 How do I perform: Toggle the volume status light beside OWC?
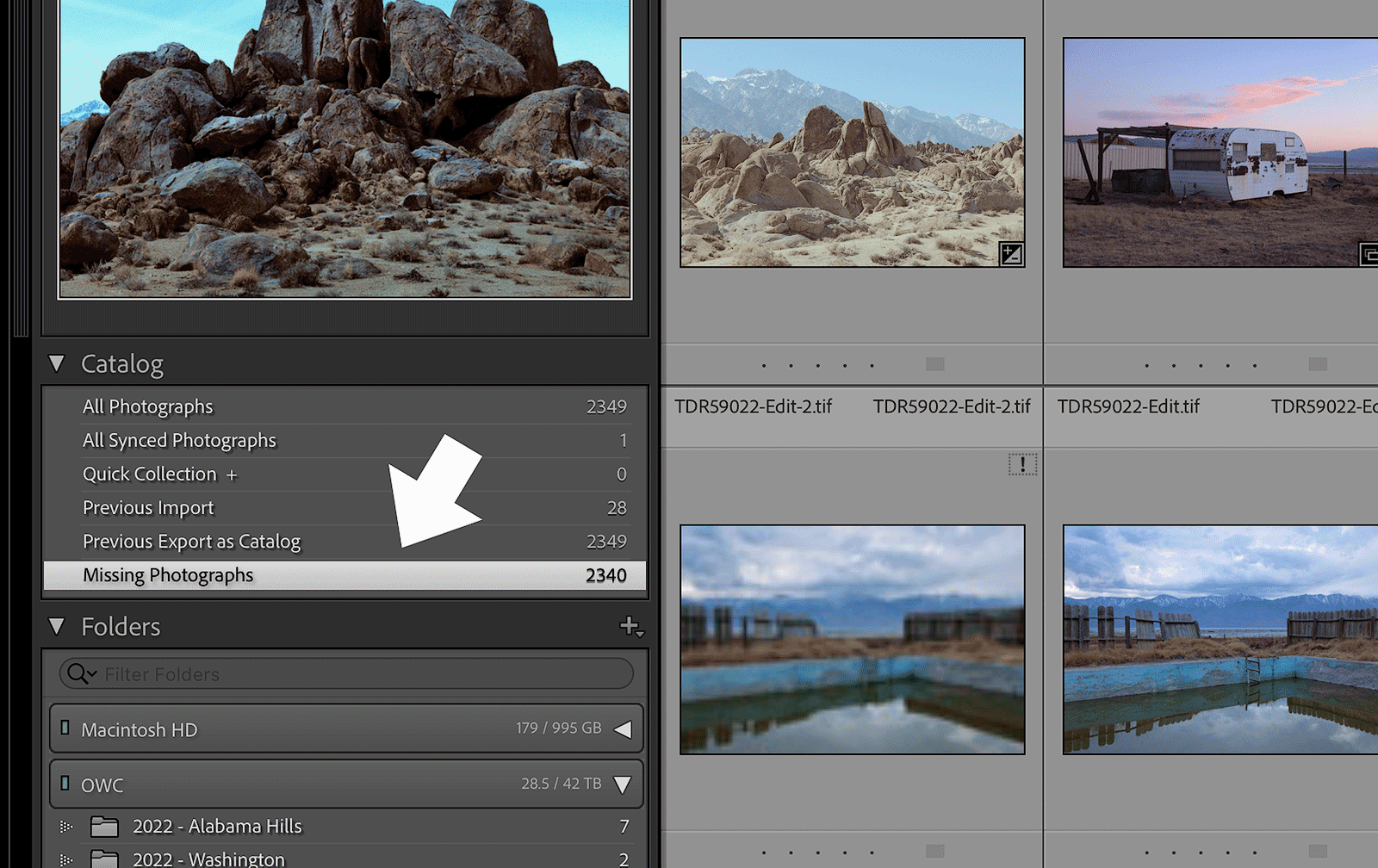point(67,784)
